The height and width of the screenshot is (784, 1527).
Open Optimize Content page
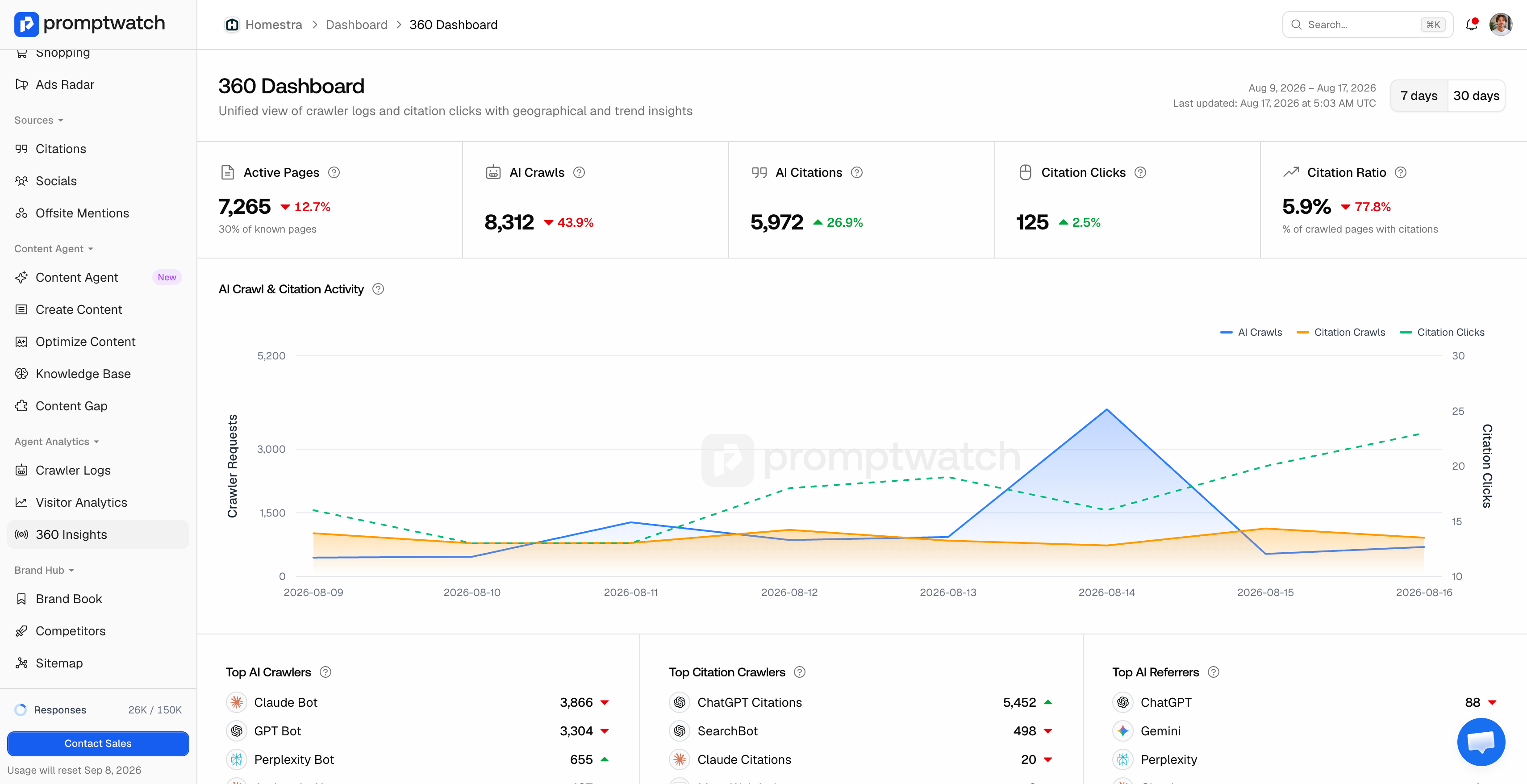98,342
